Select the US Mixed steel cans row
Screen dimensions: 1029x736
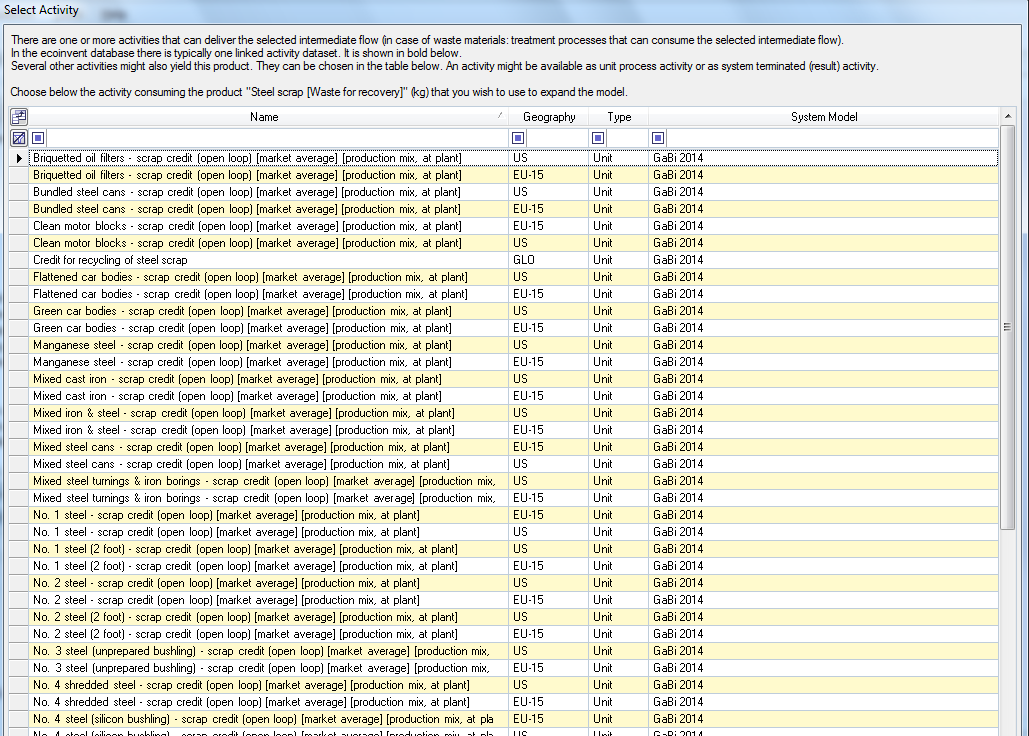point(504,465)
